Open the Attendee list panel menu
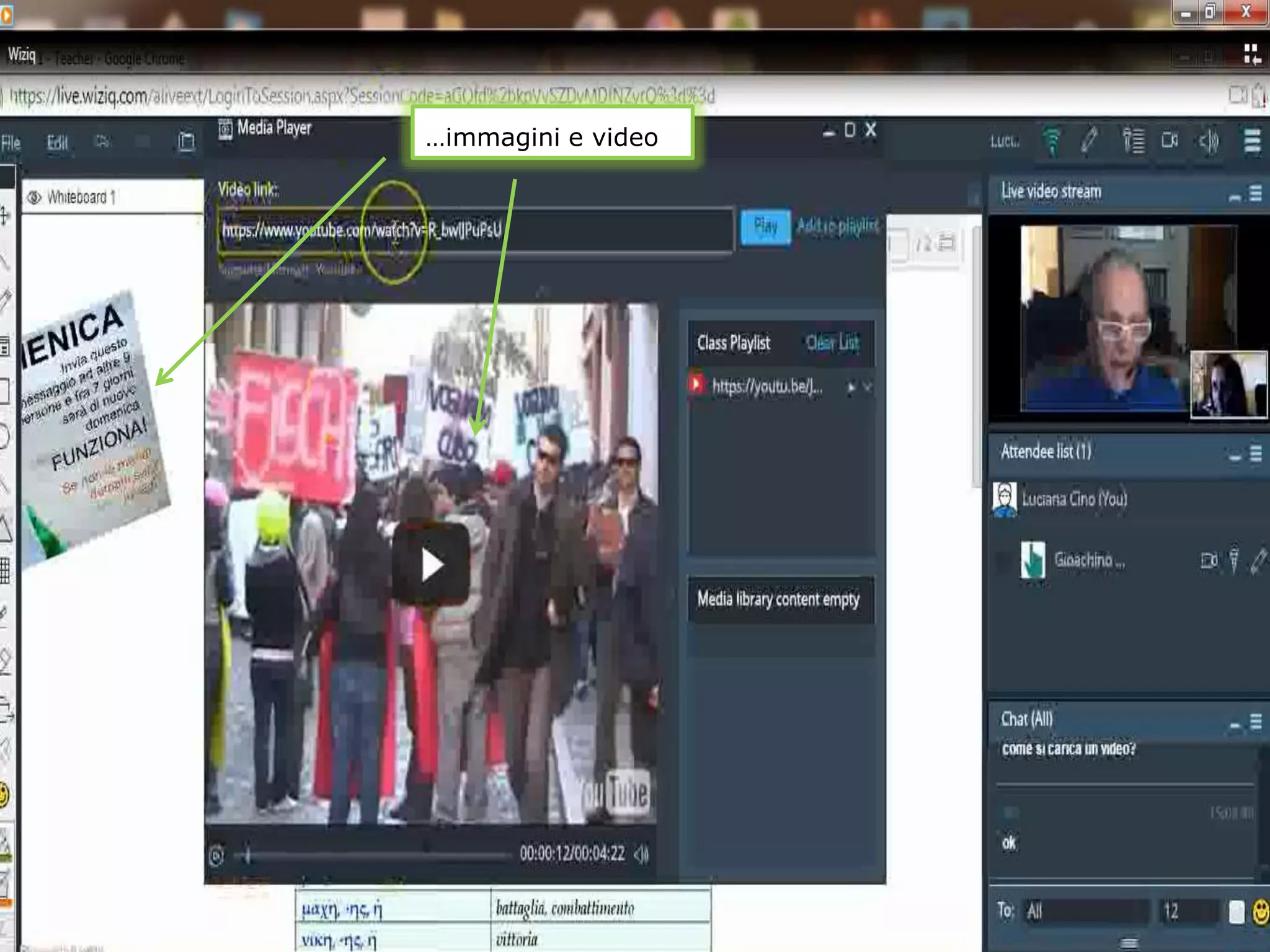Viewport: 1270px width, 952px height. click(x=1256, y=454)
